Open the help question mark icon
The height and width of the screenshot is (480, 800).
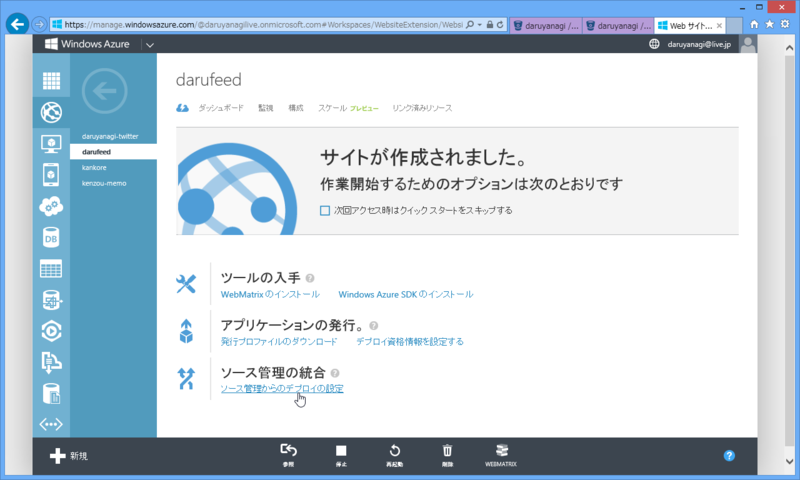click(729, 456)
